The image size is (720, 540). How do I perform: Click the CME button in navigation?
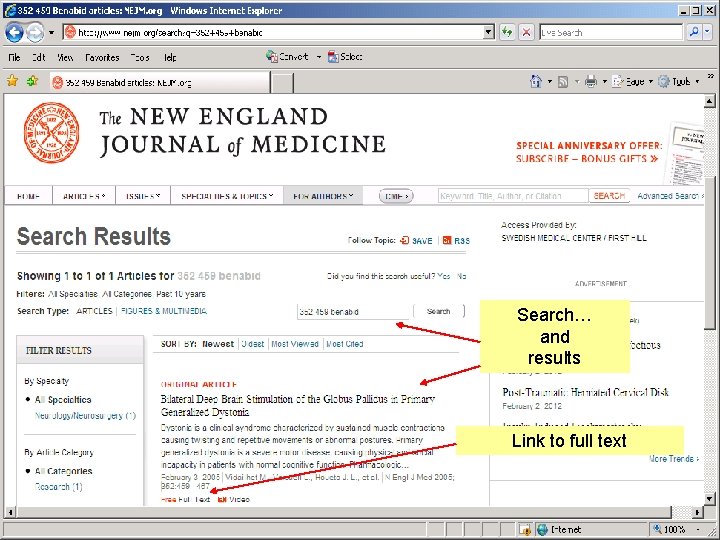click(x=396, y=196)
